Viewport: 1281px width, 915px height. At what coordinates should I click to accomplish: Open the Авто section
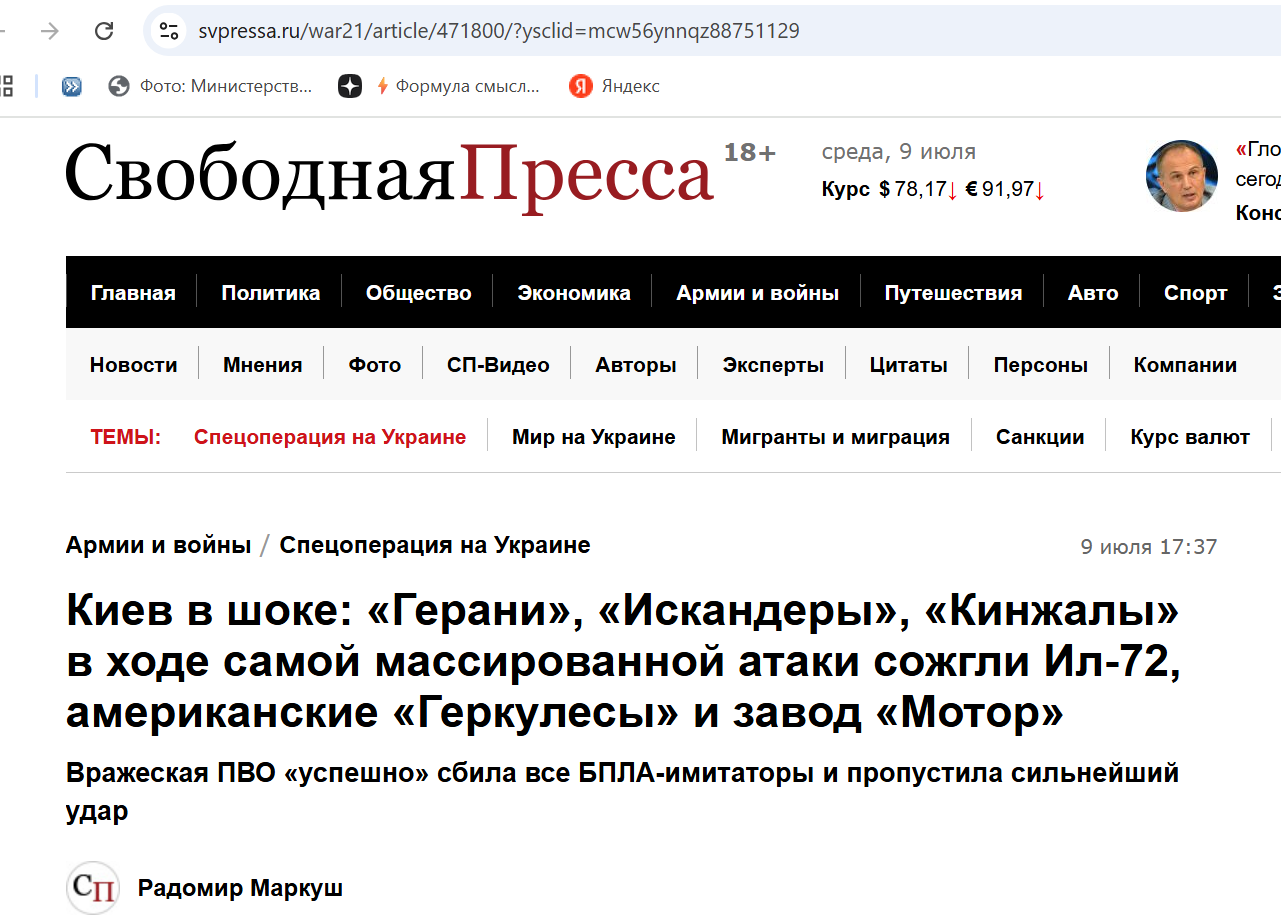[x=1093, y=293]
